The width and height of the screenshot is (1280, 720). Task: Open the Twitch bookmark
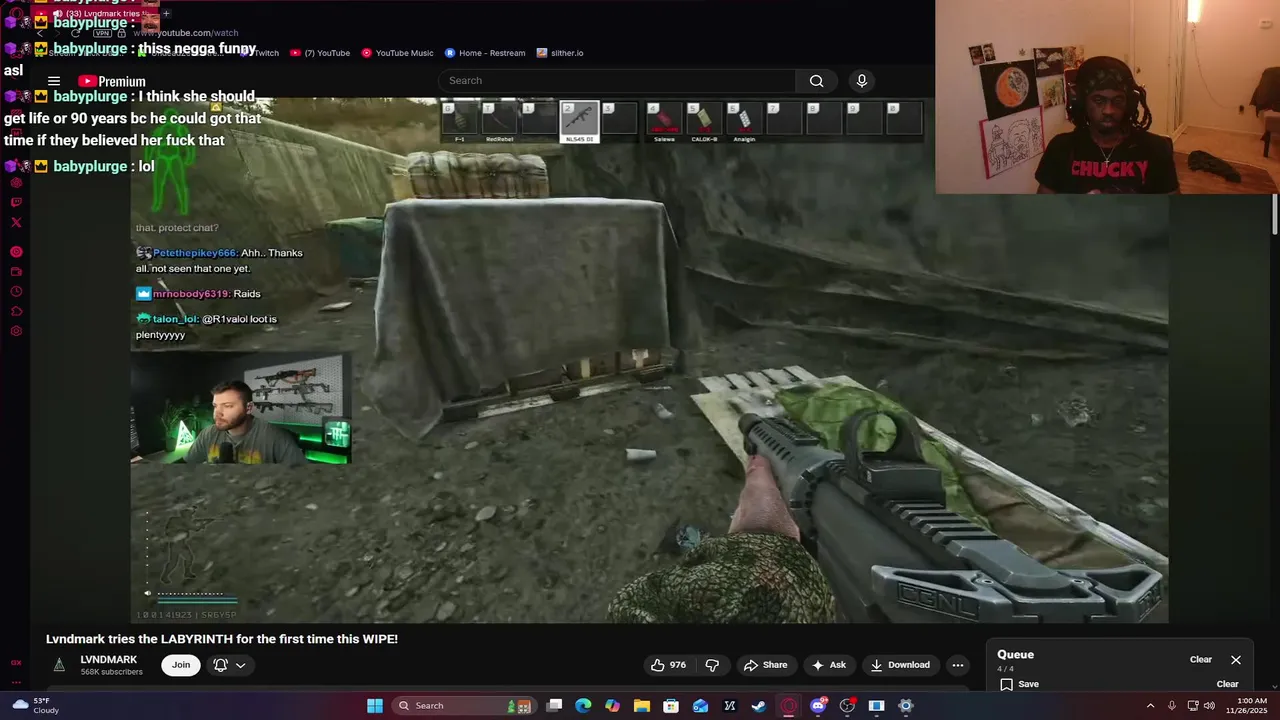[x=260, y=53]
